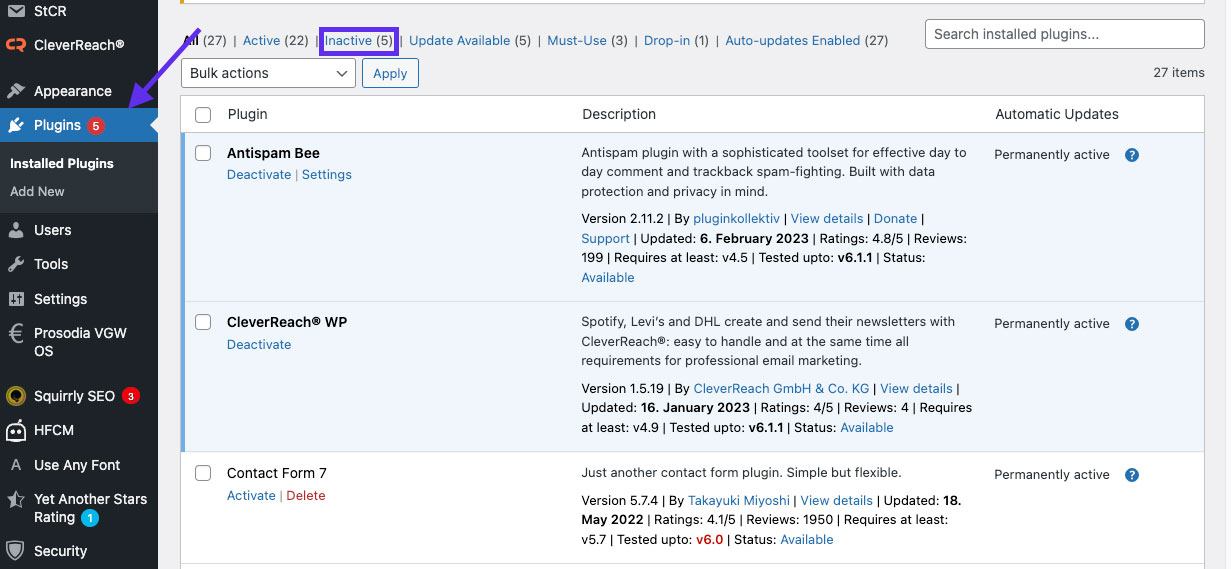Filter plugins by Drop-in (1)
Screen dimensions: 1231x569
point(676,41)
